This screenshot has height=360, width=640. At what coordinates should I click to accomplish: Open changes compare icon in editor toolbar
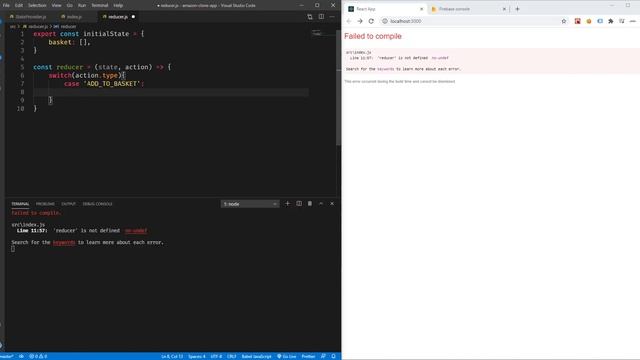click(x=310, y=17)
